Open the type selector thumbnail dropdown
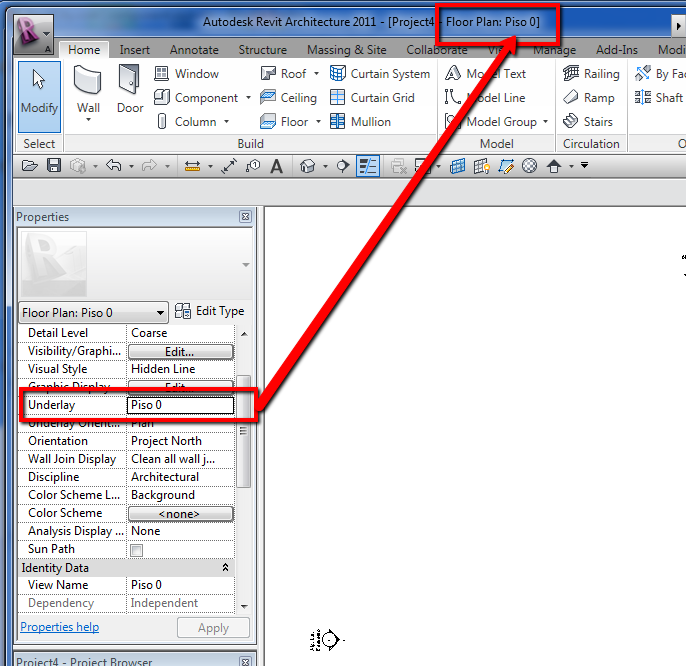The width and height of the screenshot is (686, 666). click(246, 265)
